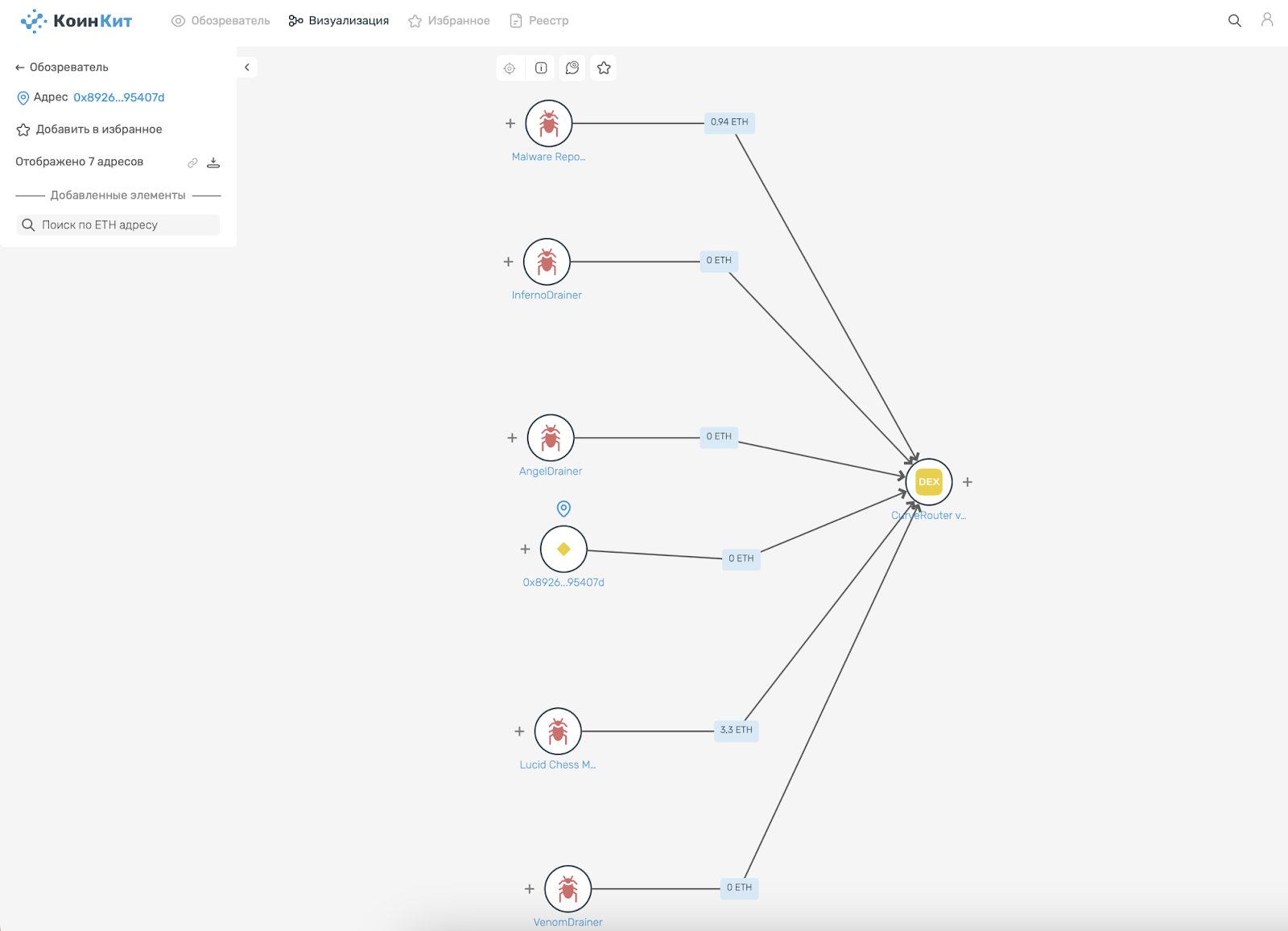Select the CurveRouter DEX node
Screen dimensions: 1288x931
[x=929, y=482]
